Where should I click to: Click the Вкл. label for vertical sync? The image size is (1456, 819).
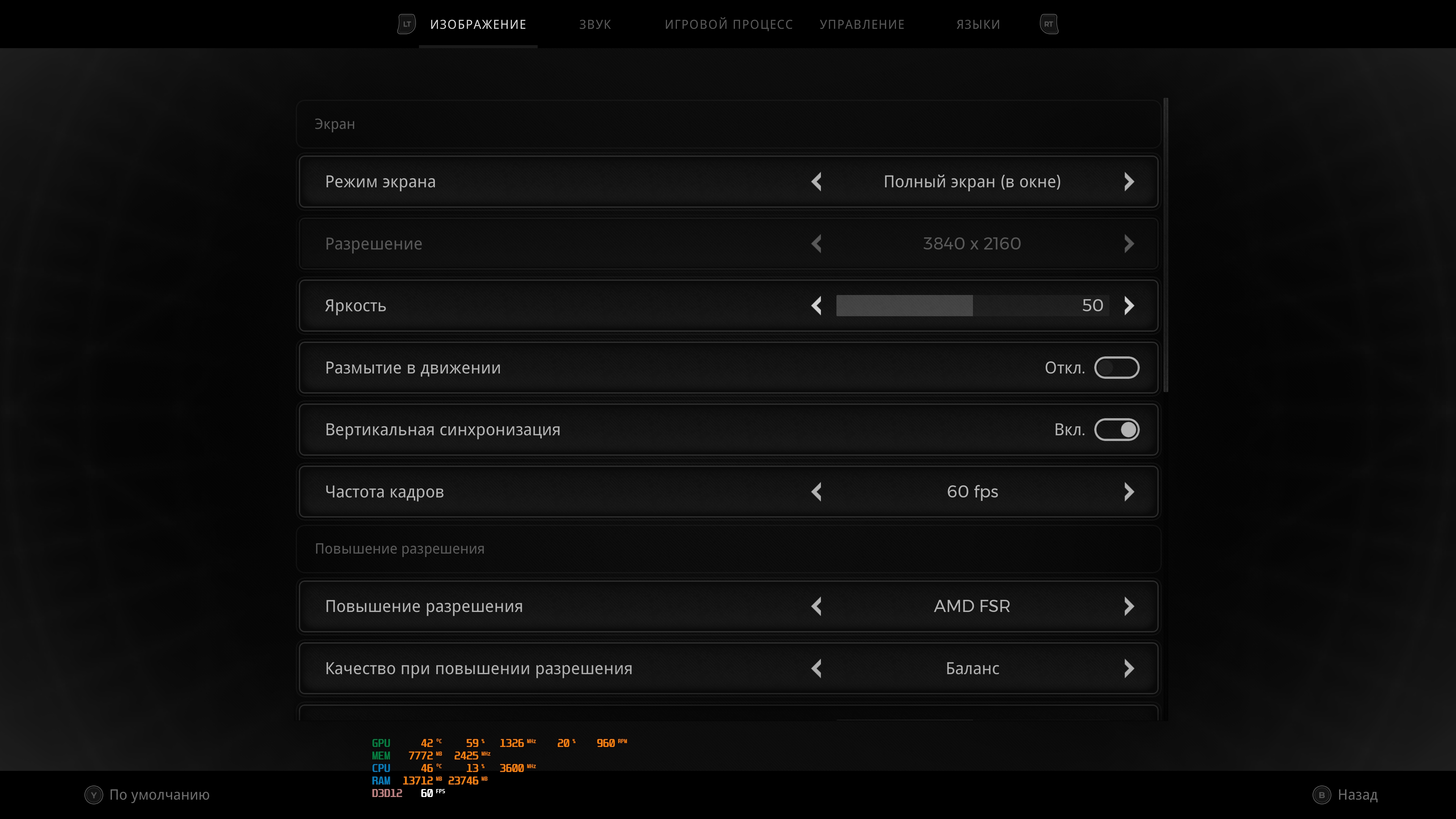[1069, 430]
